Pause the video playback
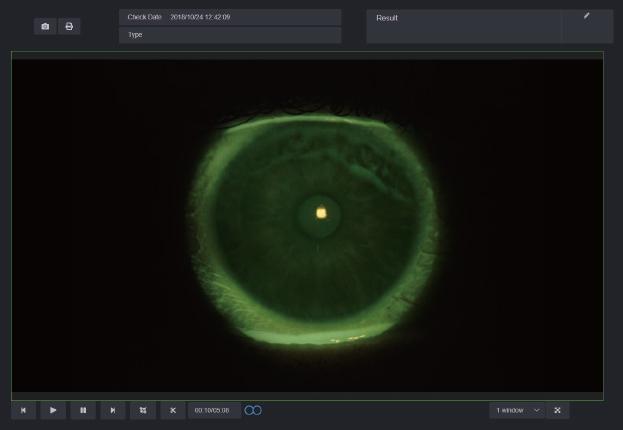Image resolution: width=623 pixels, height=430 pixels. [83, 410]
